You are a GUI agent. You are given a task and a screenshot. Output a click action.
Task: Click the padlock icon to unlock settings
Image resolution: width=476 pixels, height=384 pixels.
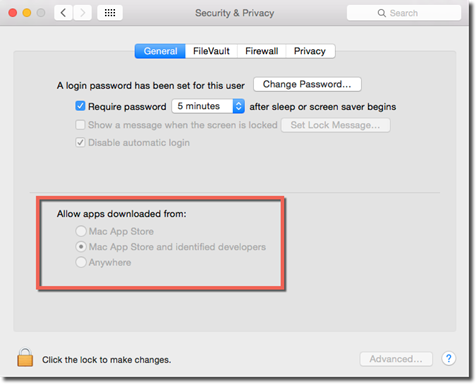(25, 357)
